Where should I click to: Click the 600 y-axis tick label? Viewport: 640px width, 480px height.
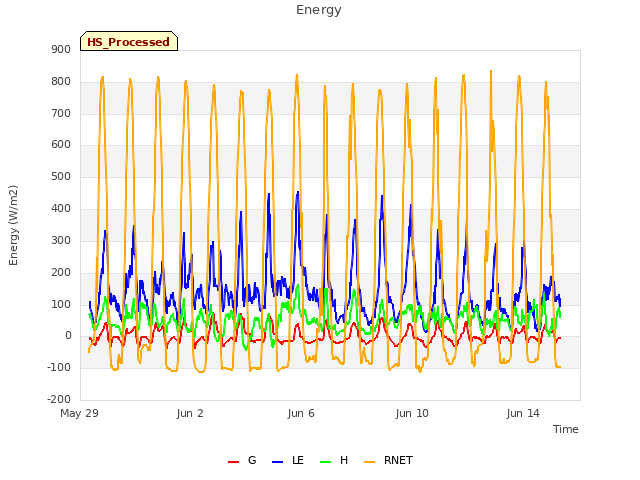point(61,144)
